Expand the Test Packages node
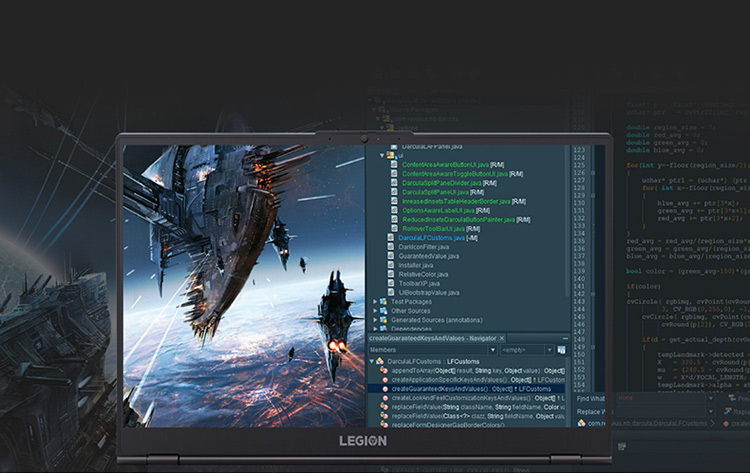This screenshot has width=750, height=473. [375, 302]
